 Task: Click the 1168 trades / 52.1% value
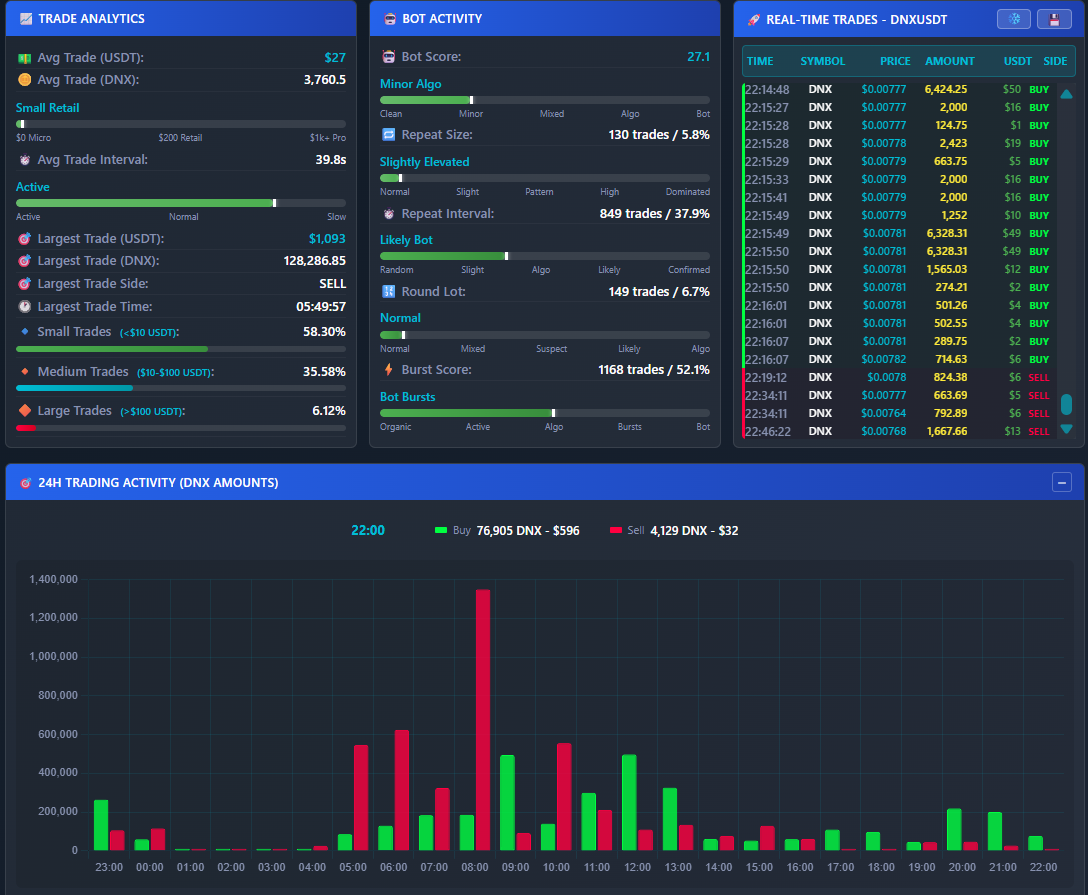tap(654, 370)
